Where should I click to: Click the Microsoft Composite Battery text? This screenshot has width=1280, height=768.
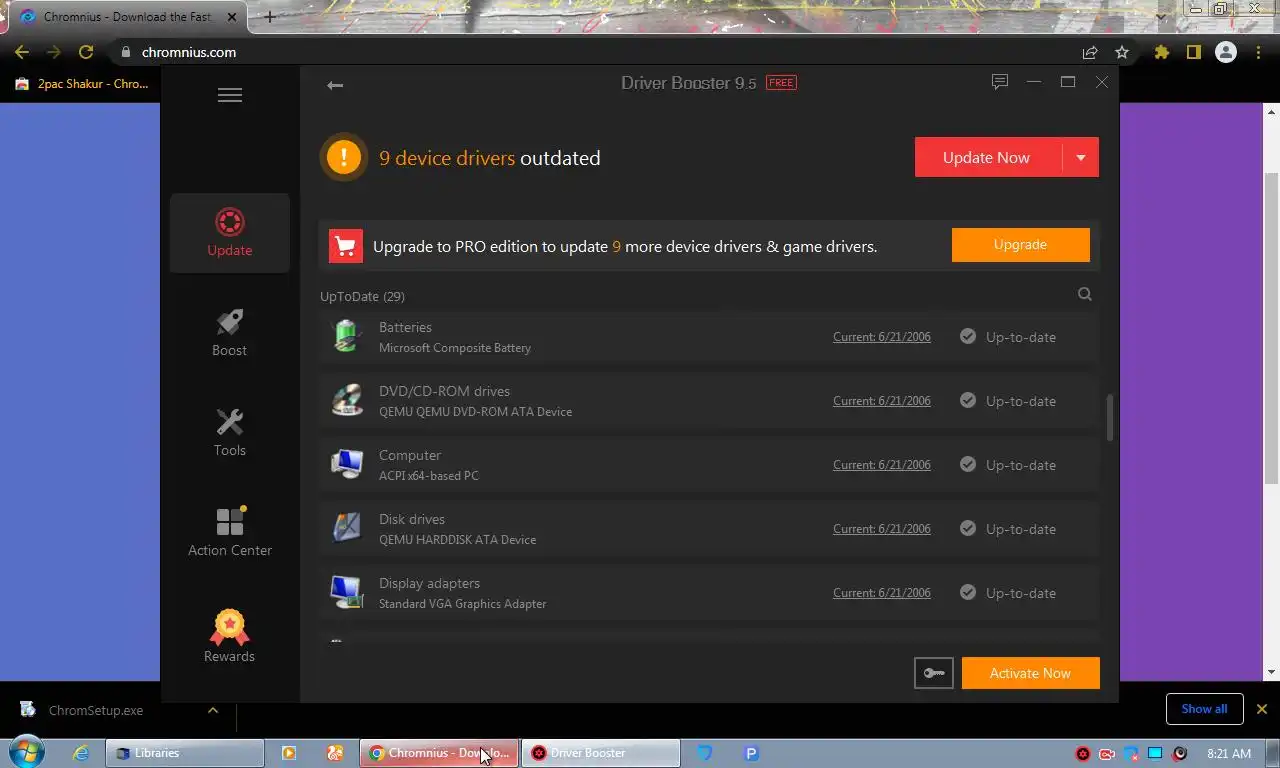(x=455, y=348)
